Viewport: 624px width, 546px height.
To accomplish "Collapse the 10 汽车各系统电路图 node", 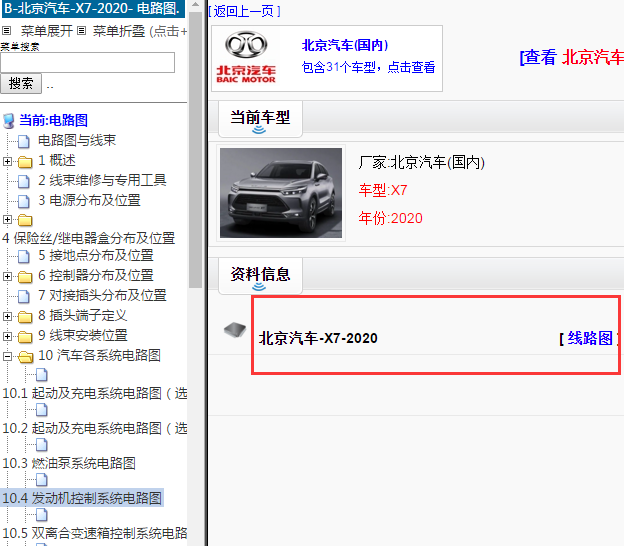I will click(x=7, y=356).
